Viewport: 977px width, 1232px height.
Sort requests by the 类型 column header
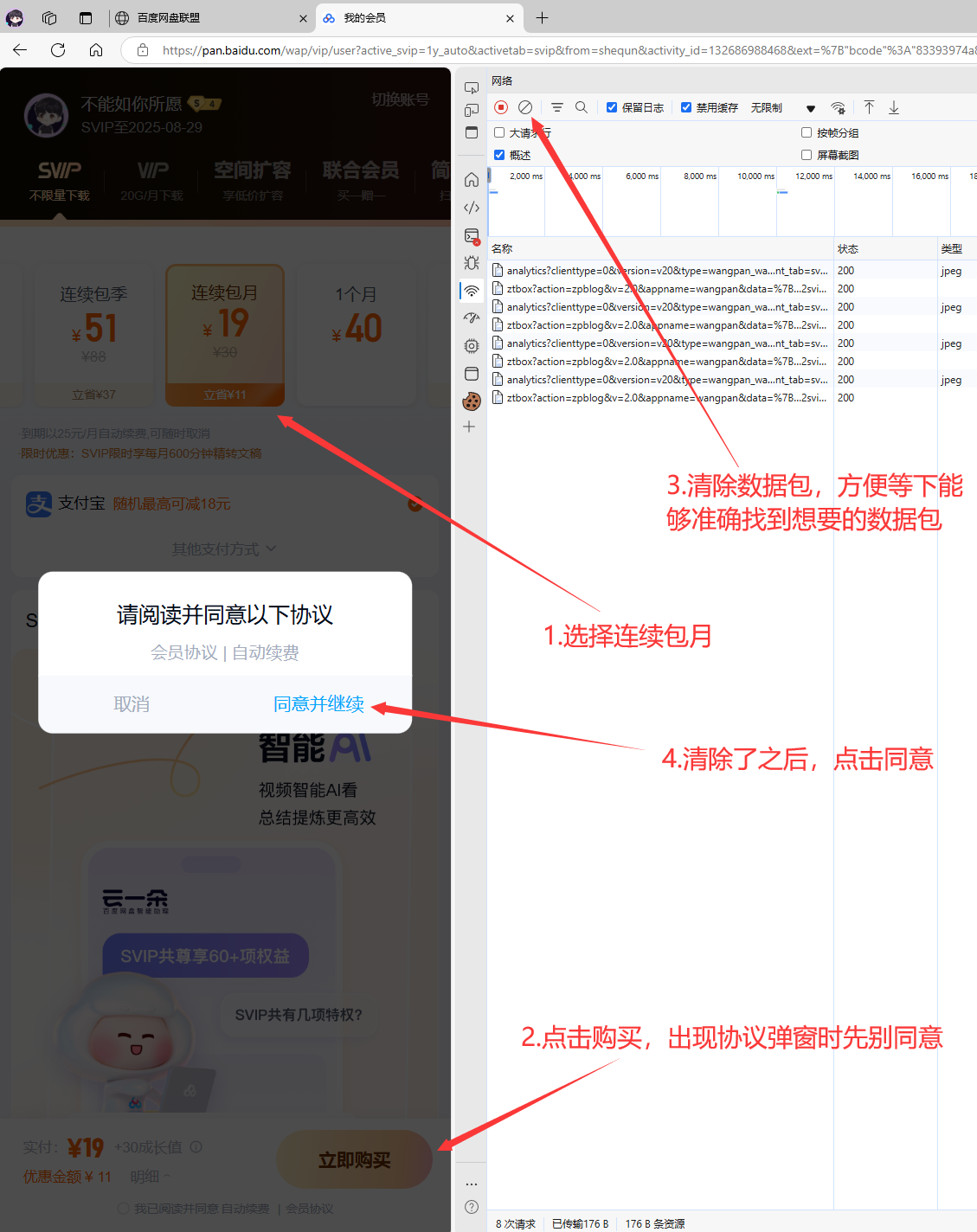pyautogui.click(x=957, y=248)
